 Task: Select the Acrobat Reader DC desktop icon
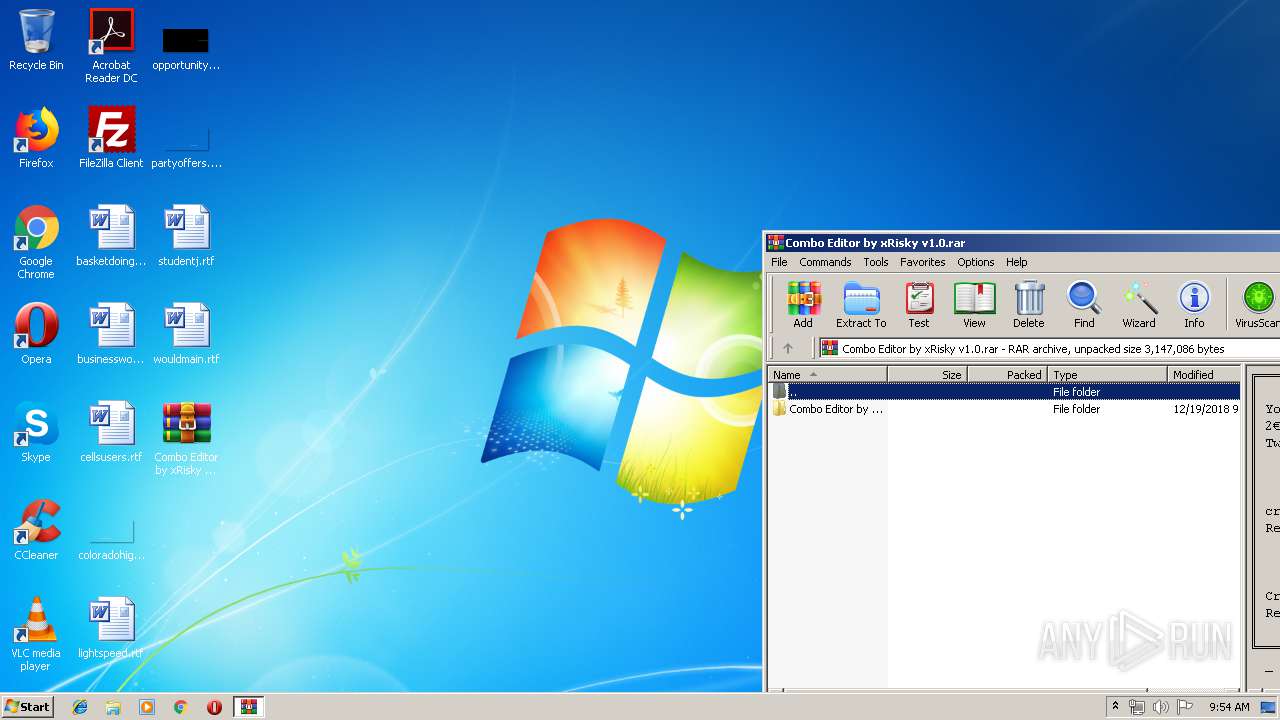[111, 46]
